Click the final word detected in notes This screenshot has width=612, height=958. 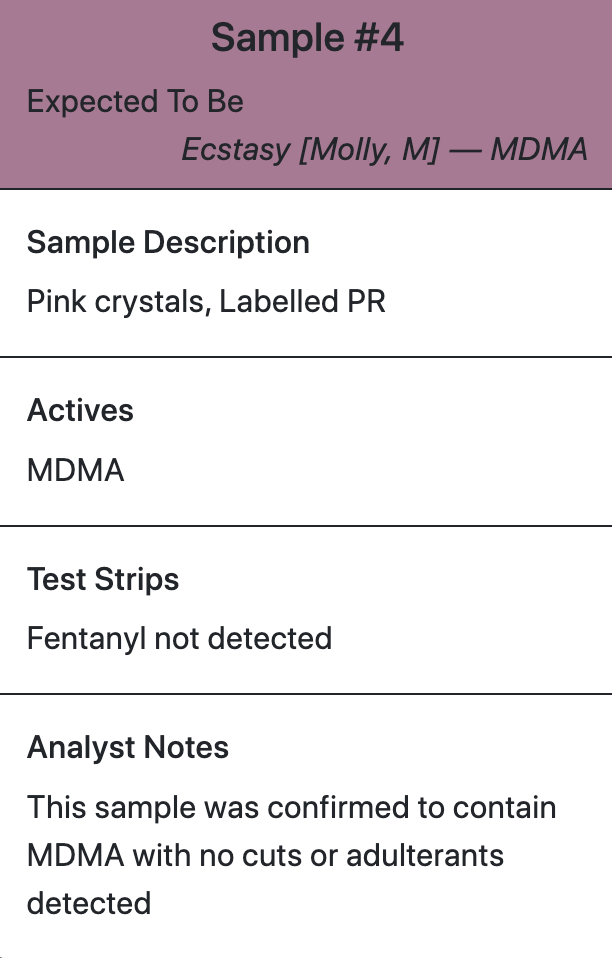coord(89,903)
